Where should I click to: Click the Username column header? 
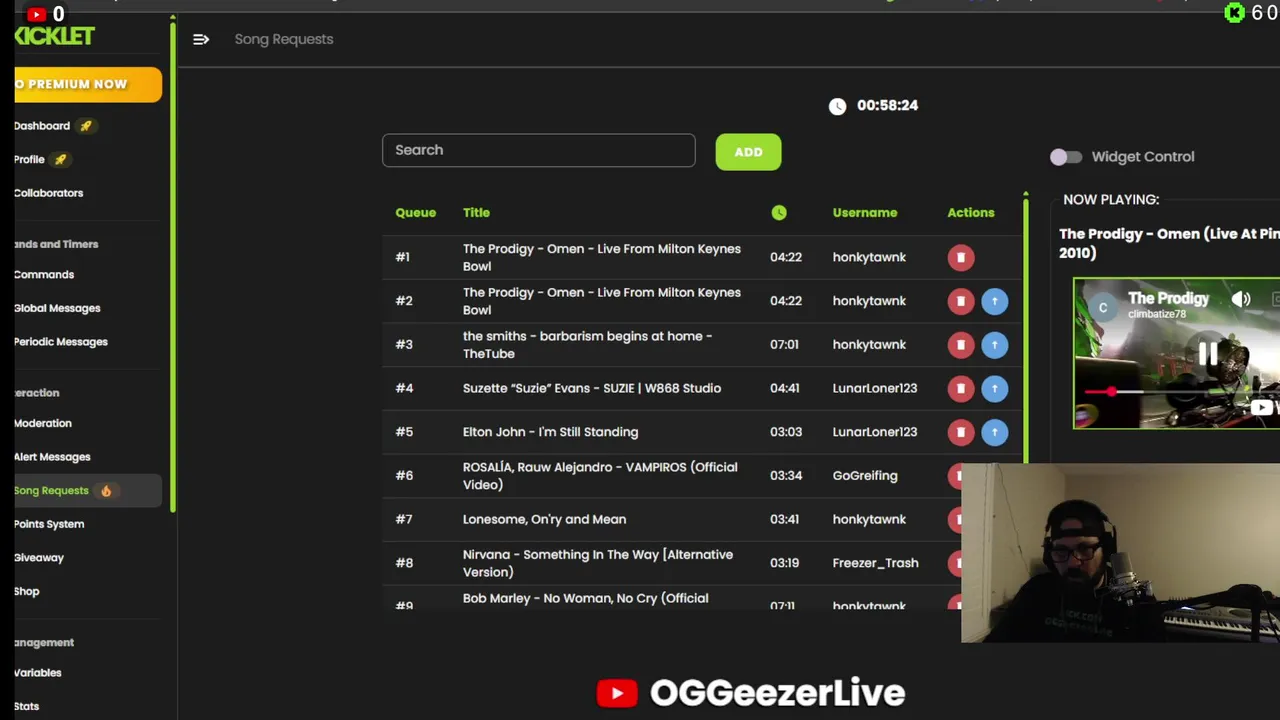(865, 213)
